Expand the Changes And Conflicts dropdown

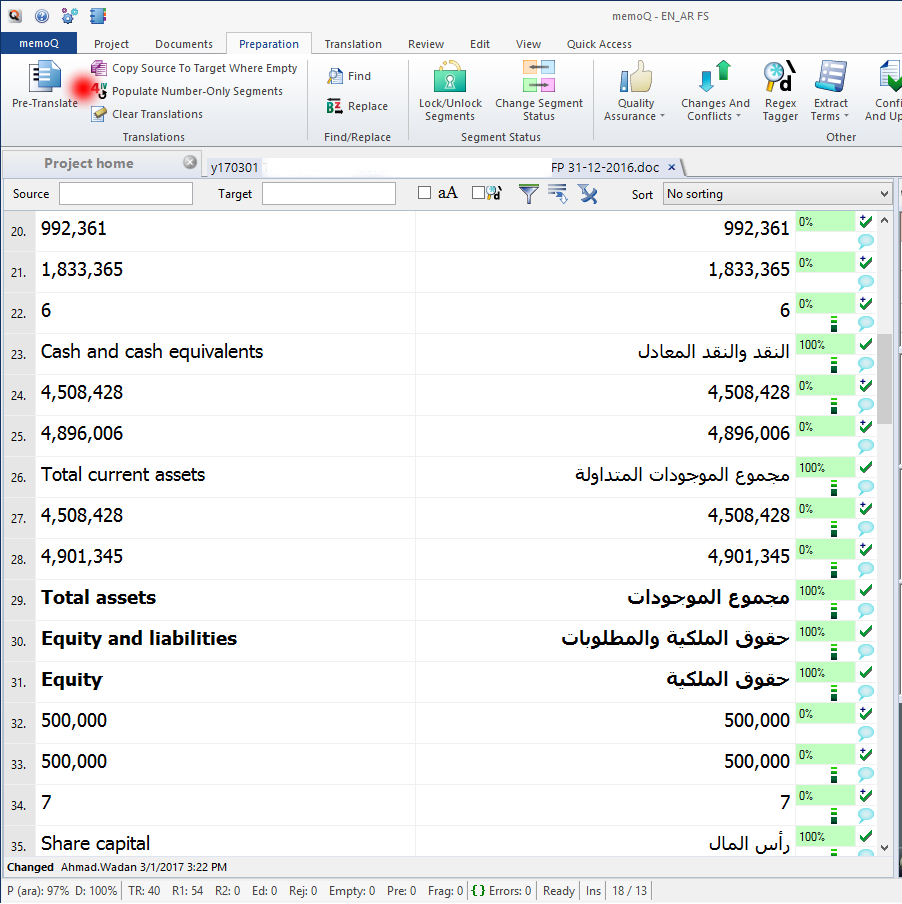715,116
